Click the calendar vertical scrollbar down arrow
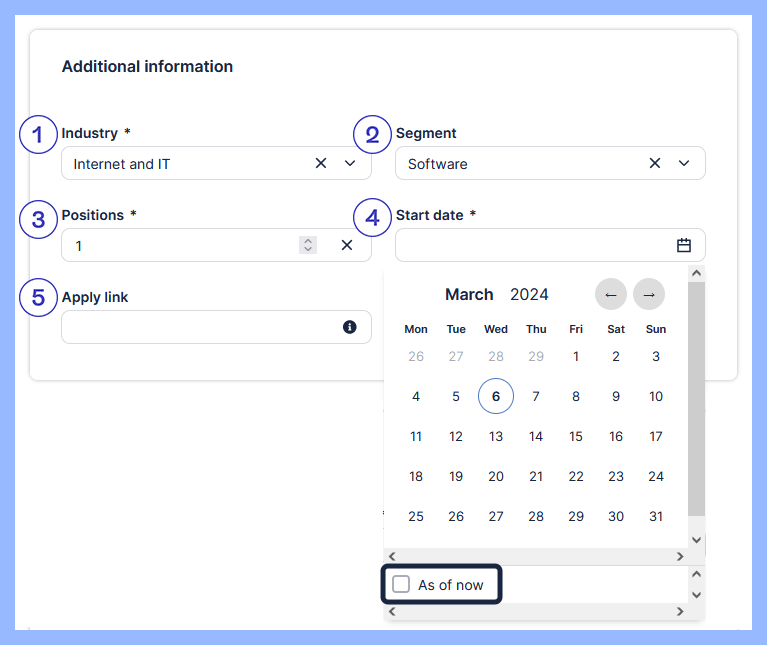Viewport: 767px width, 645px height. pos(696,540)
